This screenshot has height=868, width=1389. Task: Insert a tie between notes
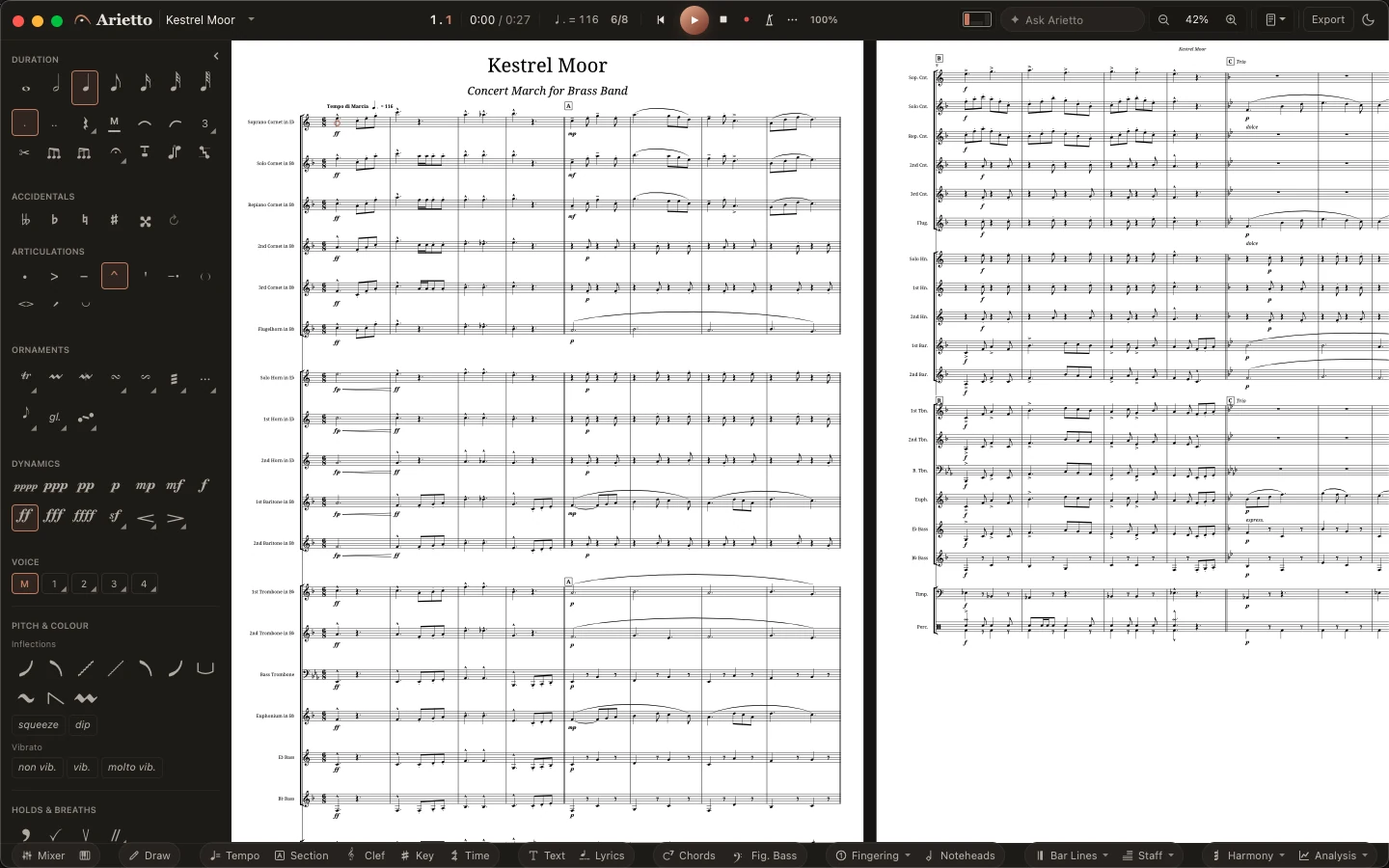(x=145, y=123)
